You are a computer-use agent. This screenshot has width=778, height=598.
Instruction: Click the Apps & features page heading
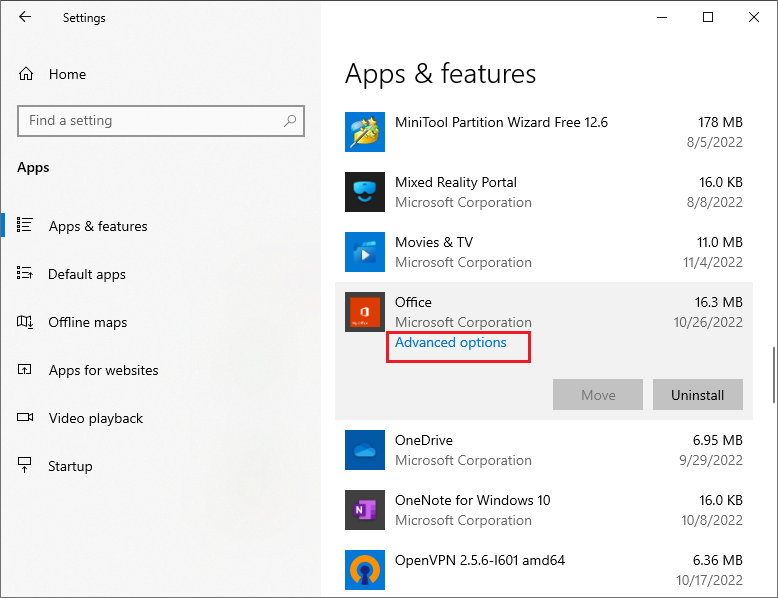click(x=440, y=74)
